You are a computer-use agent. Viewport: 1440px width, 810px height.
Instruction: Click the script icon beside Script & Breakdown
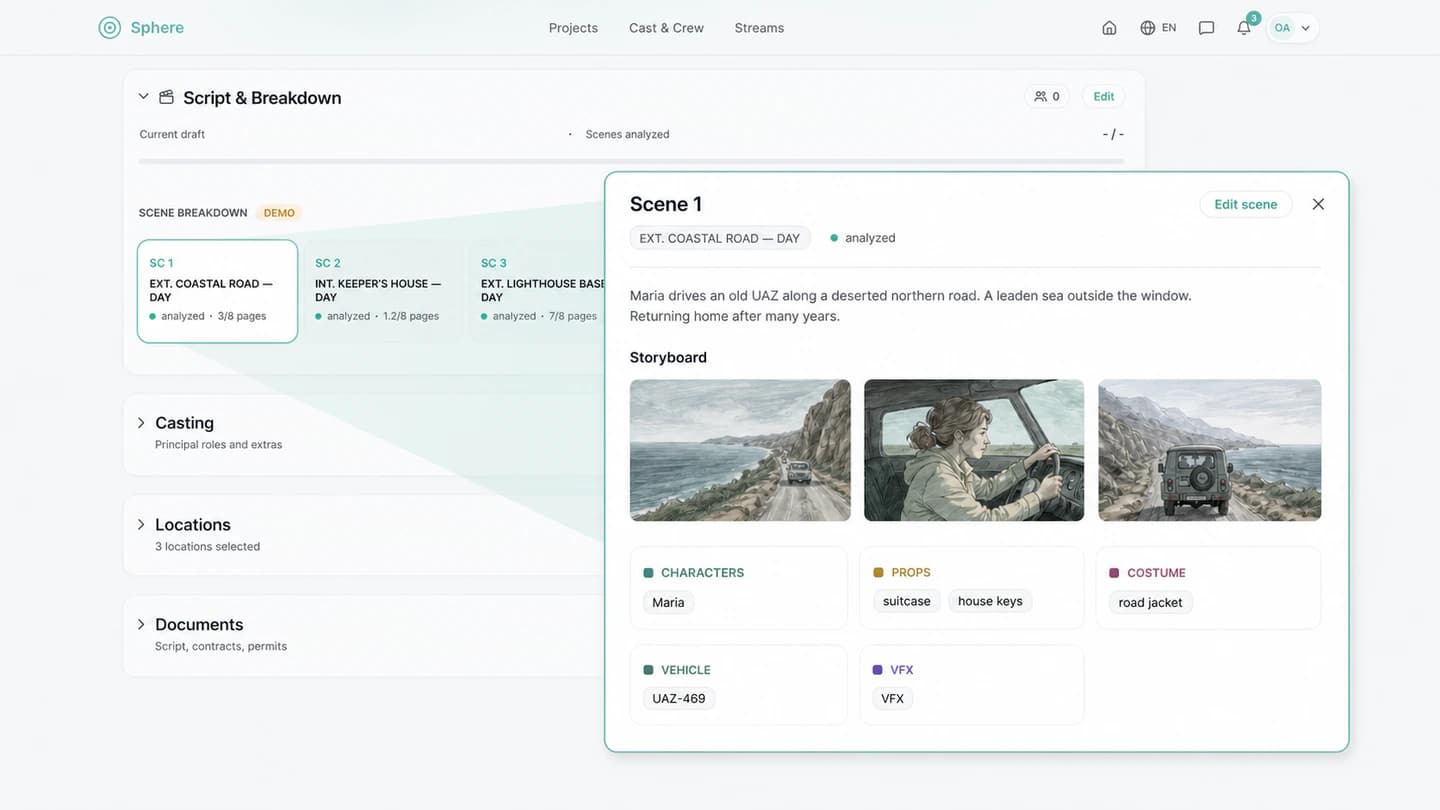click(166, 97)
